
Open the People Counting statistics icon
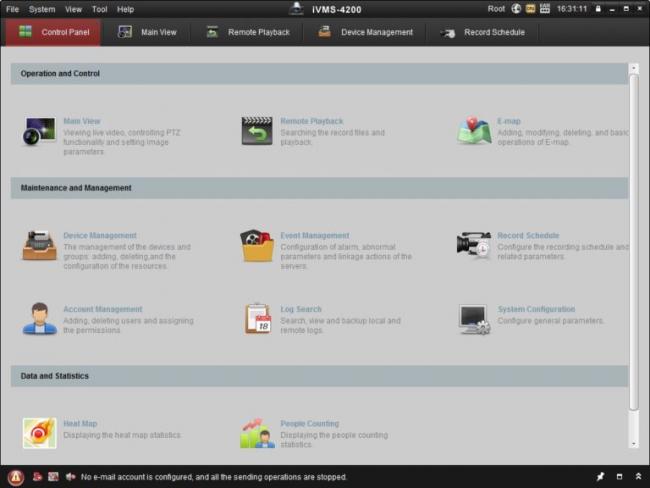tap(257, 433)
